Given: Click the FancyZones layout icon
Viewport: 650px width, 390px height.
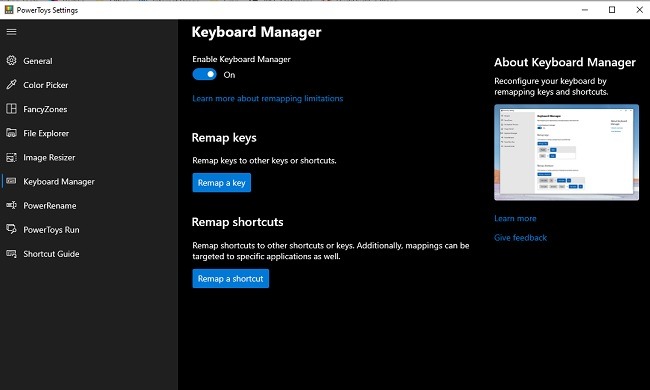Looking at the screenshot, I should (11, 109).
